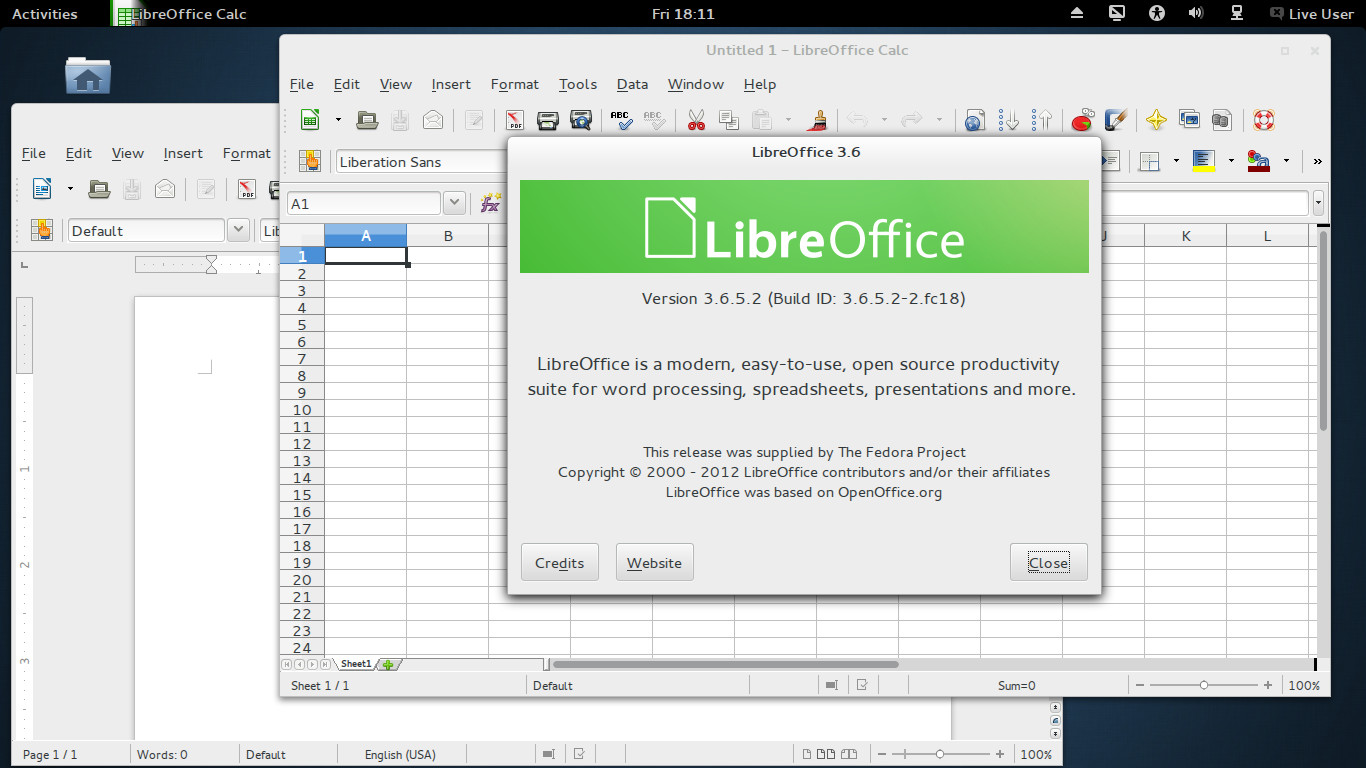Click the Cut scissors icon in Calc

click(696, 120)
